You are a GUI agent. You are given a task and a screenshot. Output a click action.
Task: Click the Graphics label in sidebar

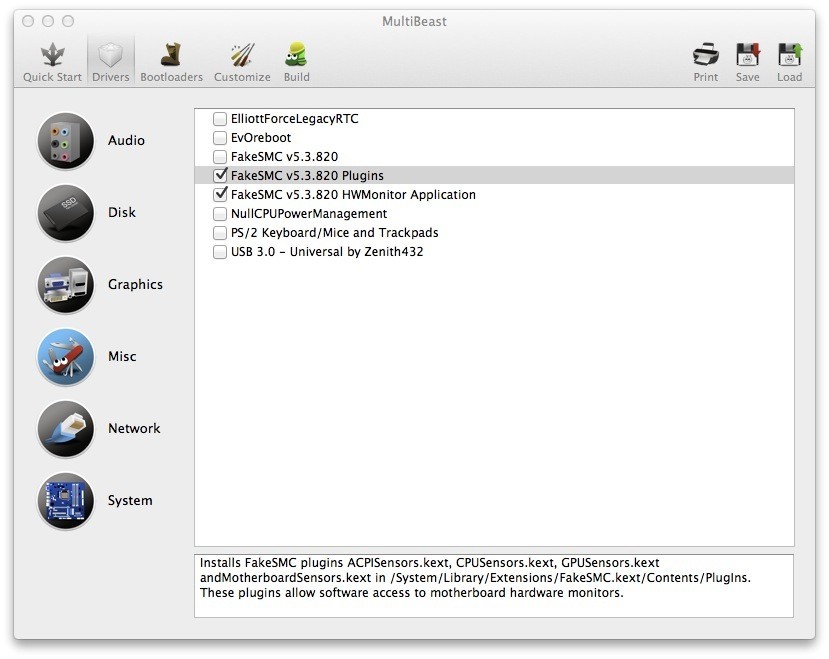click(x=135, y=285)
